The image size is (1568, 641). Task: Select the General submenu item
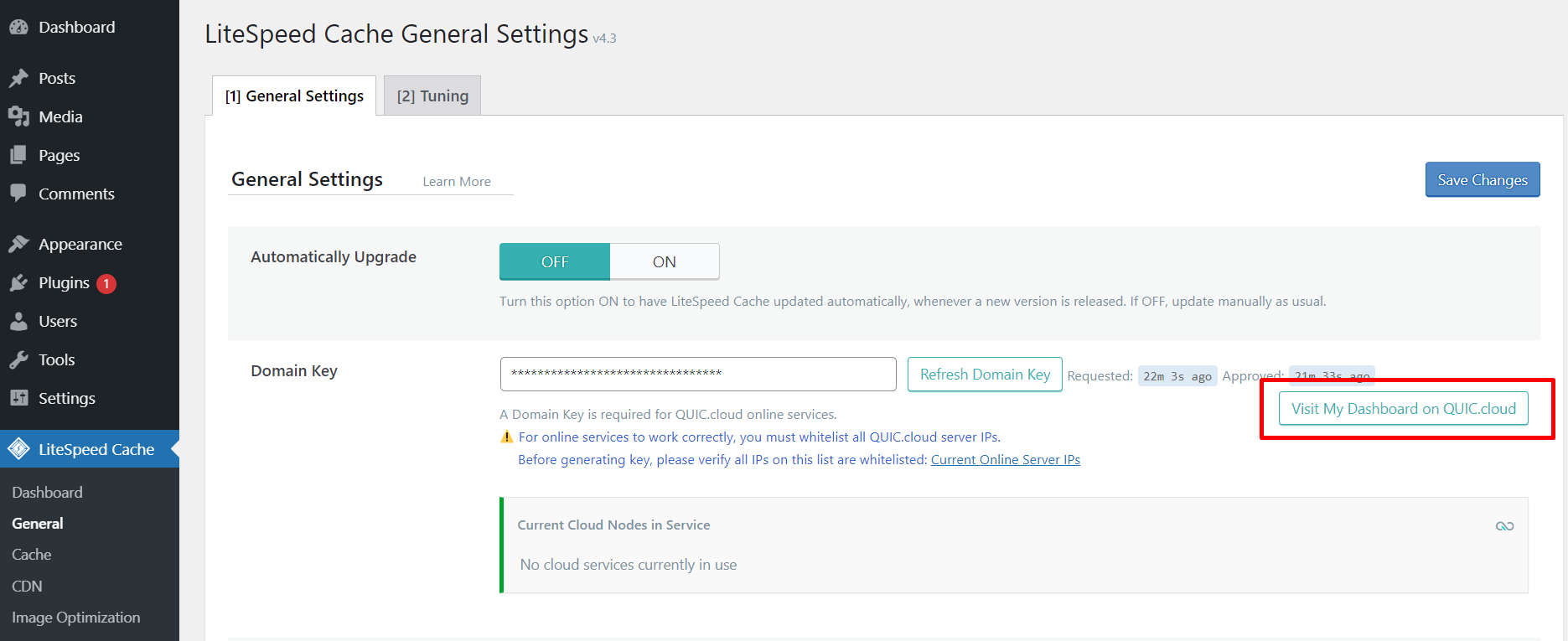(x=38, y=523)
